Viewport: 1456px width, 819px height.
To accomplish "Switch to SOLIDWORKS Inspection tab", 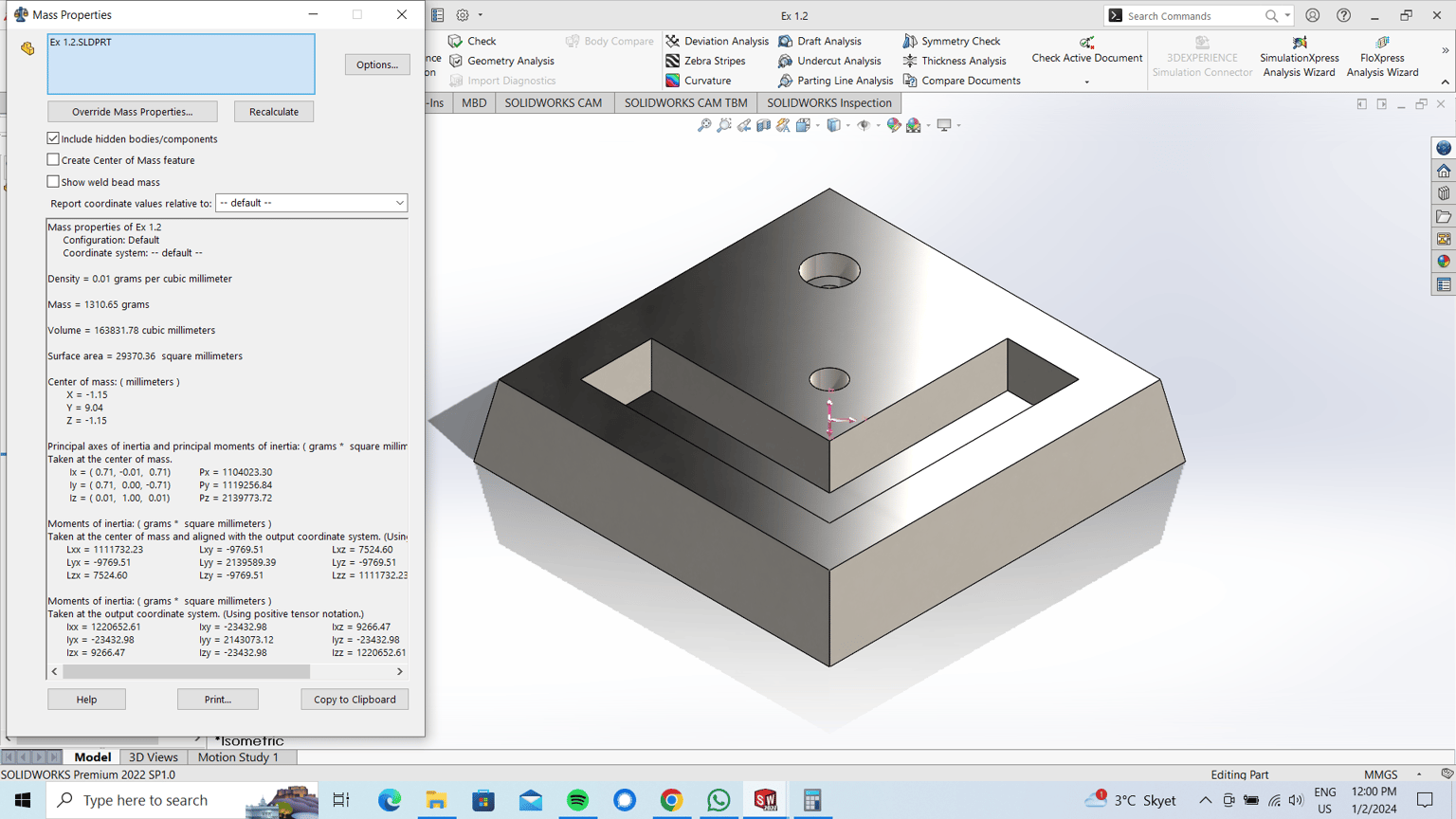I will pos(828,102).
